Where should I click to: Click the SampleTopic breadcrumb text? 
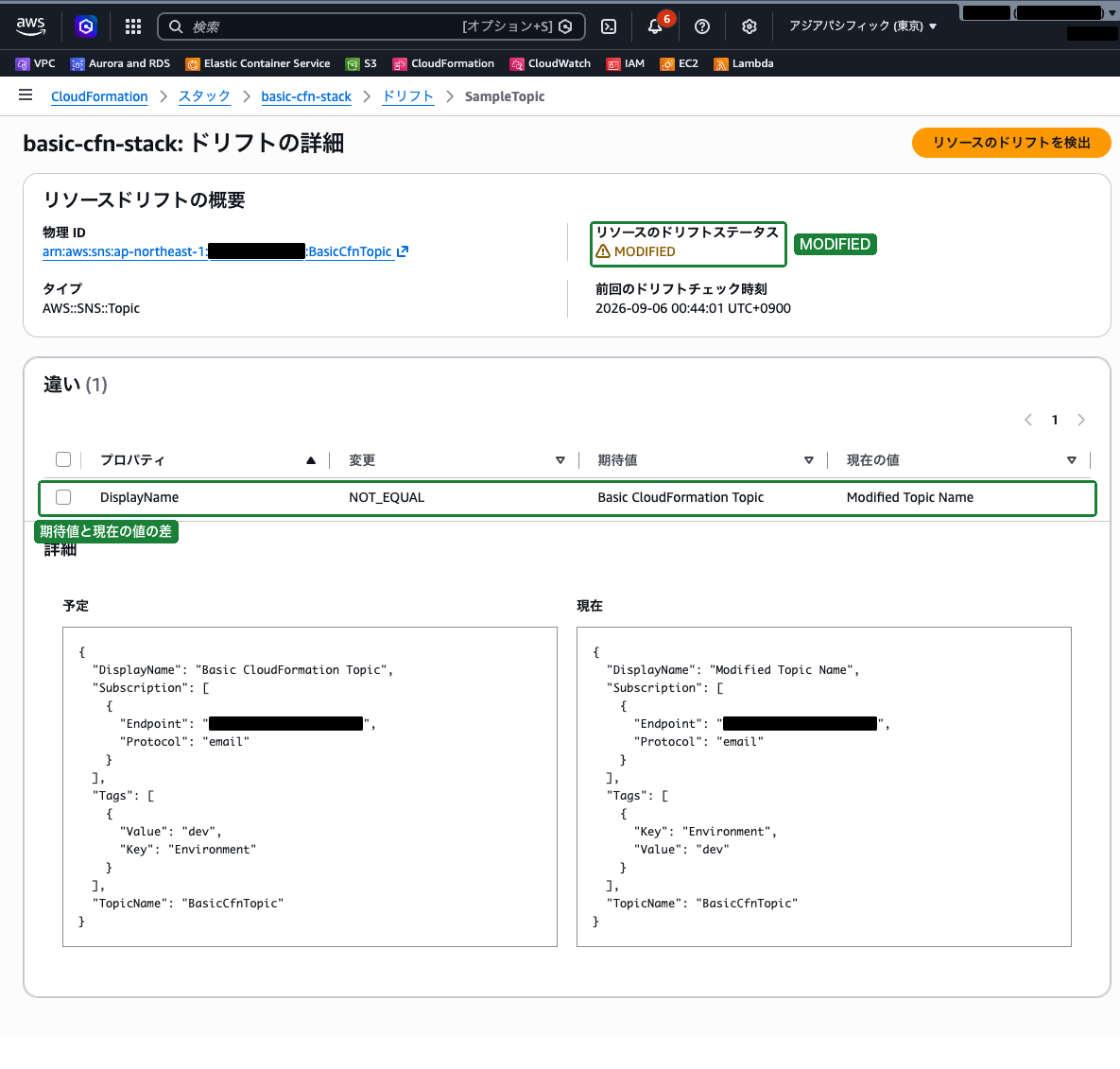coord(505,96)
